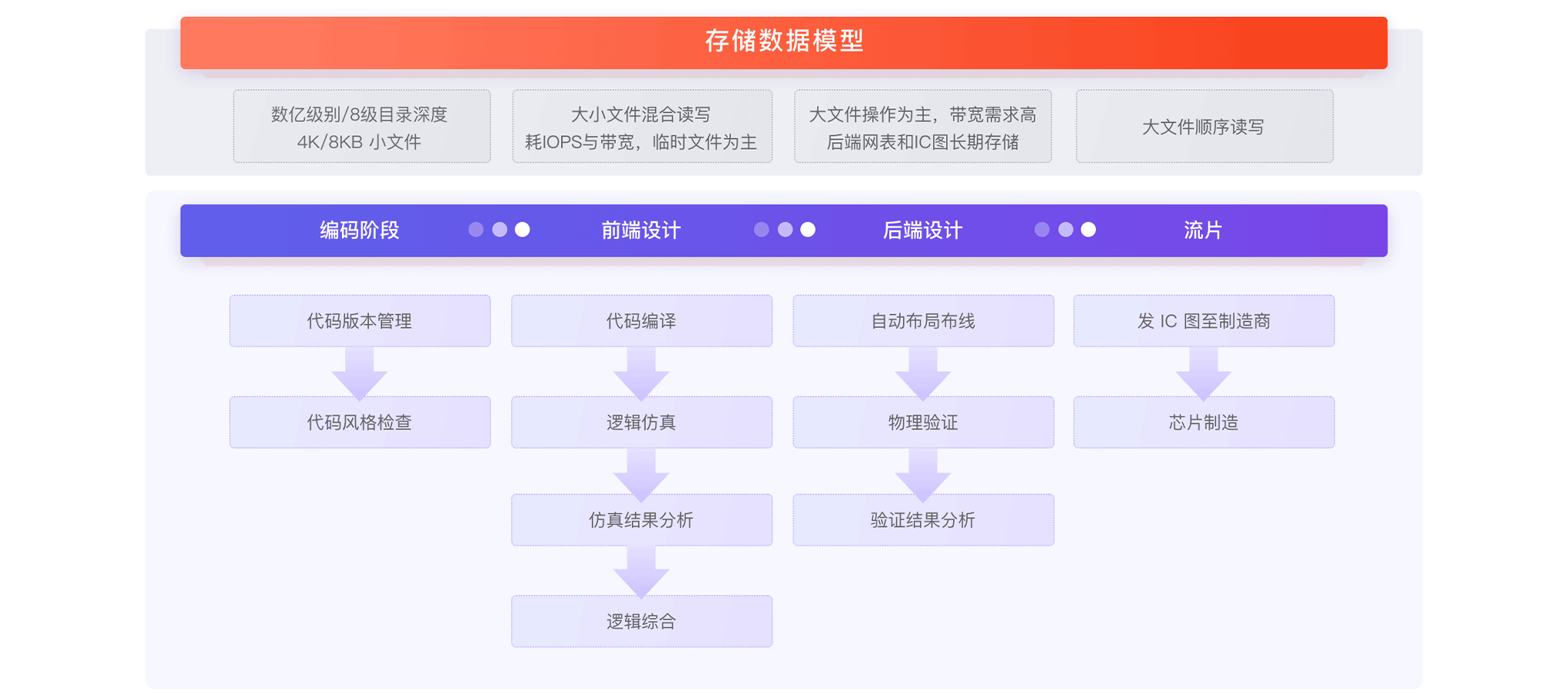
Task: Open the 逻辑综合 box
Action: pos(642,621)
